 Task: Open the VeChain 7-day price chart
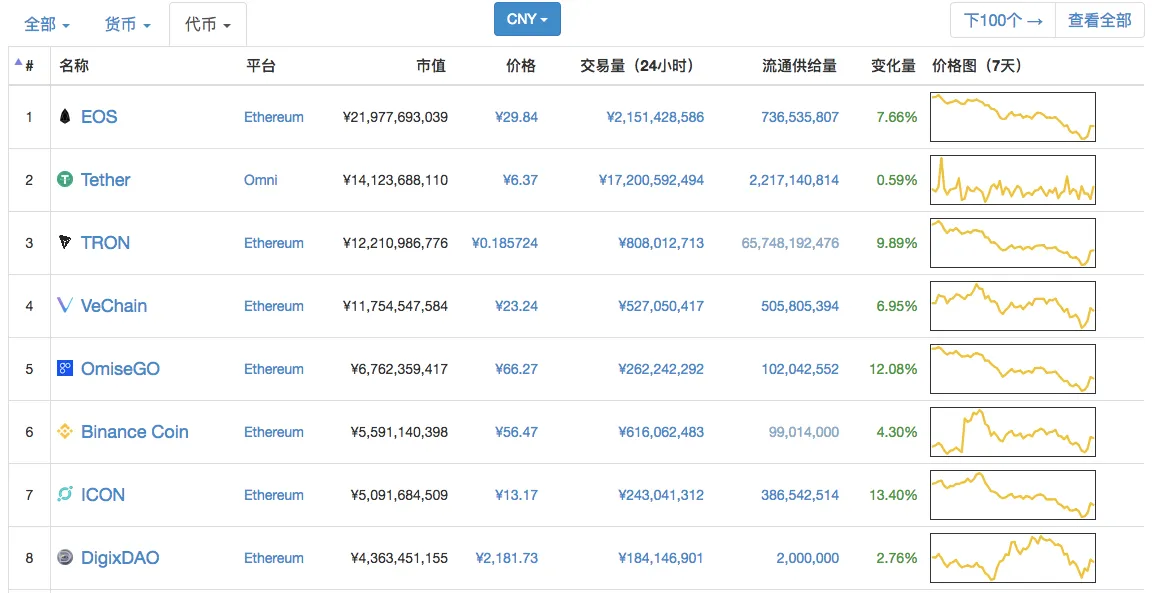1013,305
